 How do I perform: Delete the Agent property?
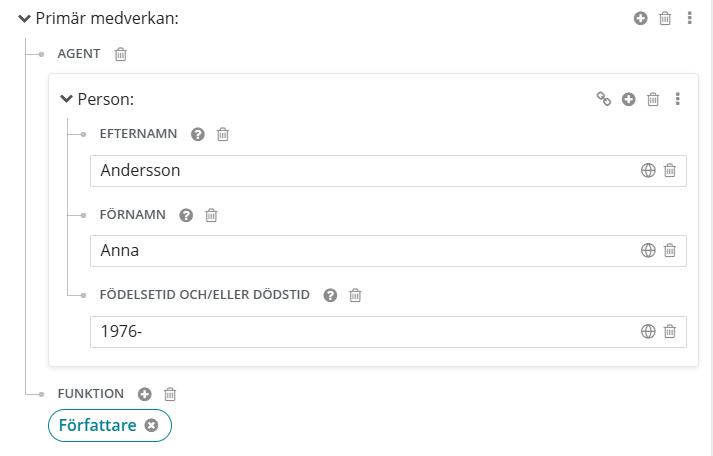(x=121, y=54)
